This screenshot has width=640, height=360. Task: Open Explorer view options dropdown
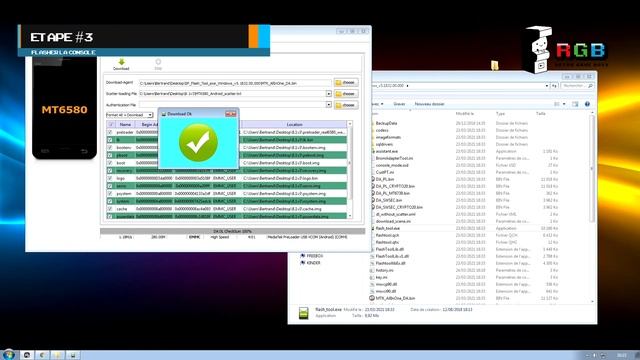click(564, 104)
